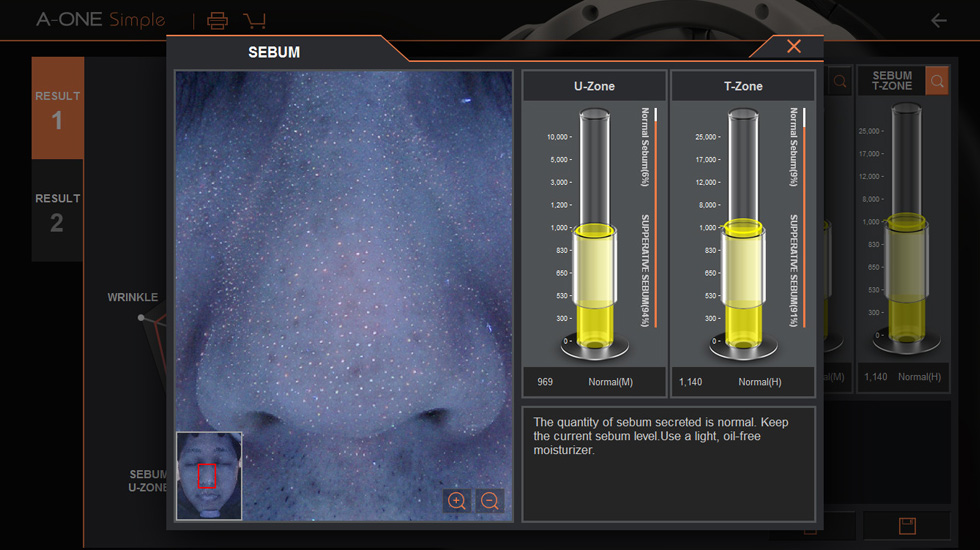
Task: Click magnifier icon on Sebum T-Zone card
Action: coord(937,81)
